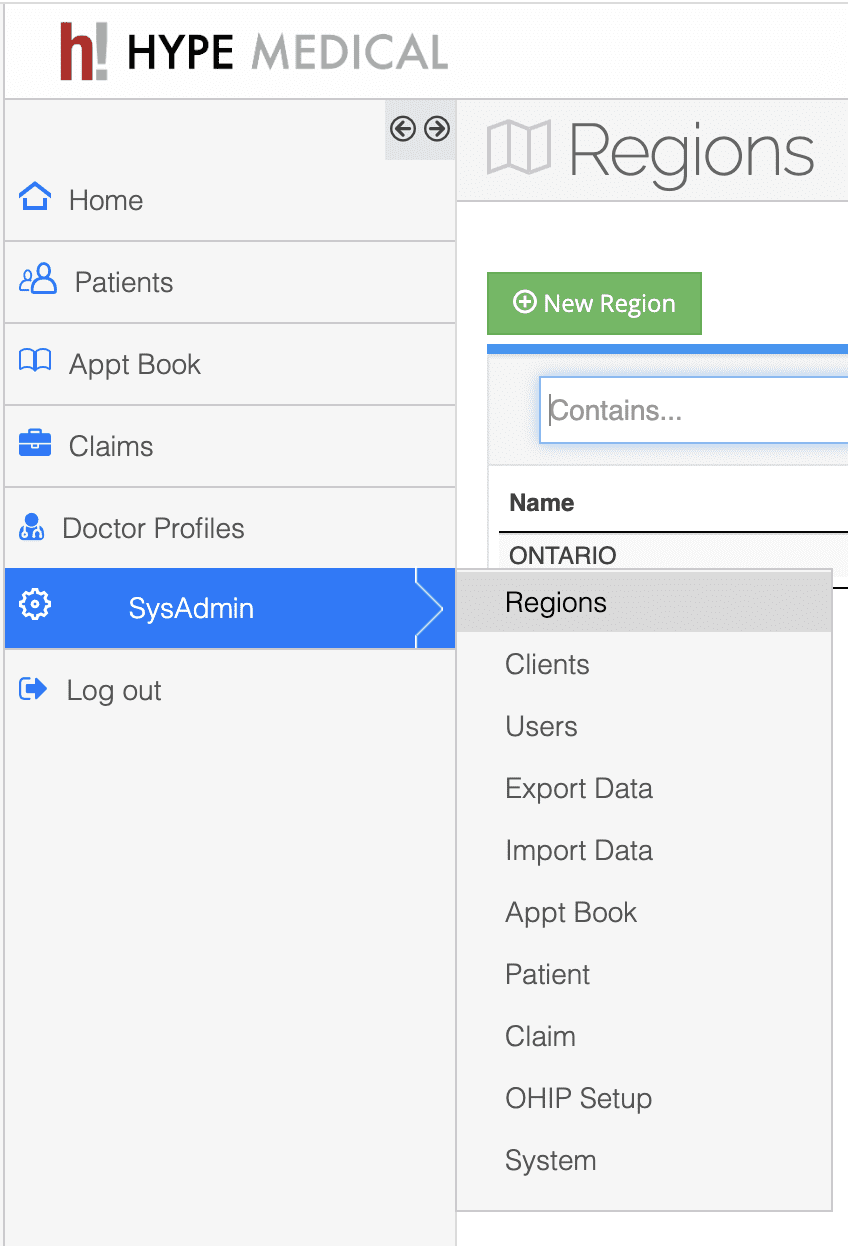
Task: Click the Log out arrow icon
Action: [x=34, y=689]
